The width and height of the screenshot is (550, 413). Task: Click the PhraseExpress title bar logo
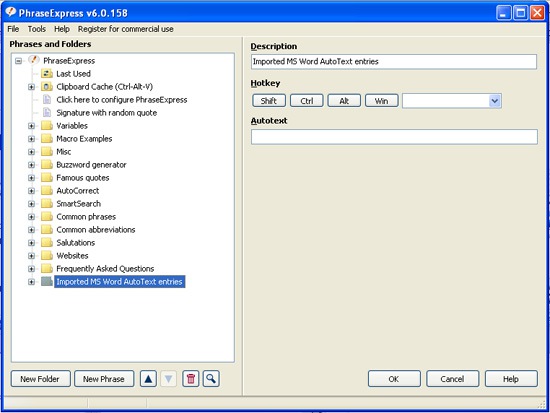[11, 12]
